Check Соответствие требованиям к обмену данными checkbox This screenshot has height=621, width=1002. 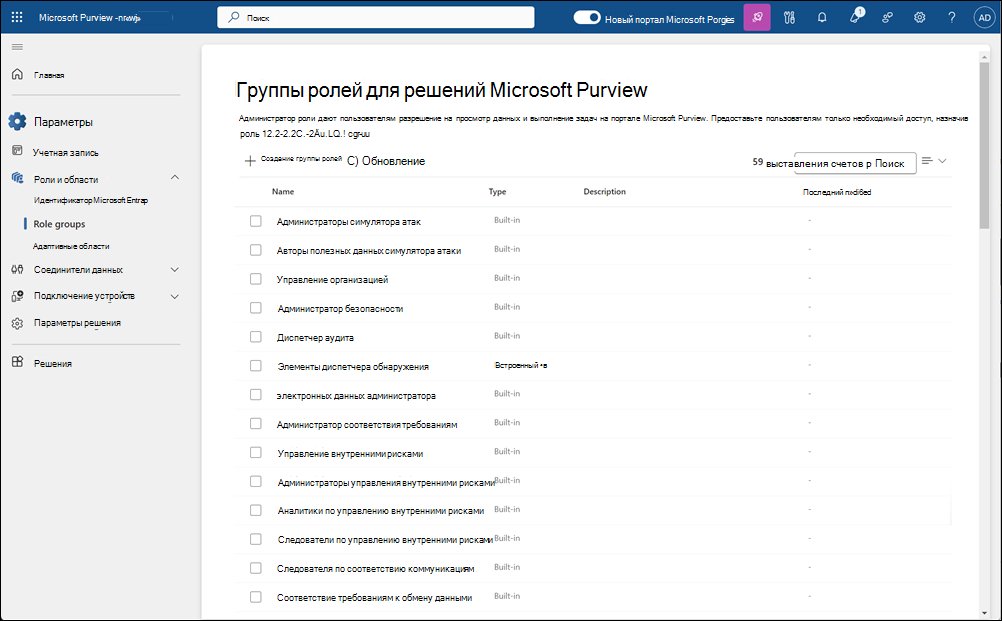(x=256, y=597)
